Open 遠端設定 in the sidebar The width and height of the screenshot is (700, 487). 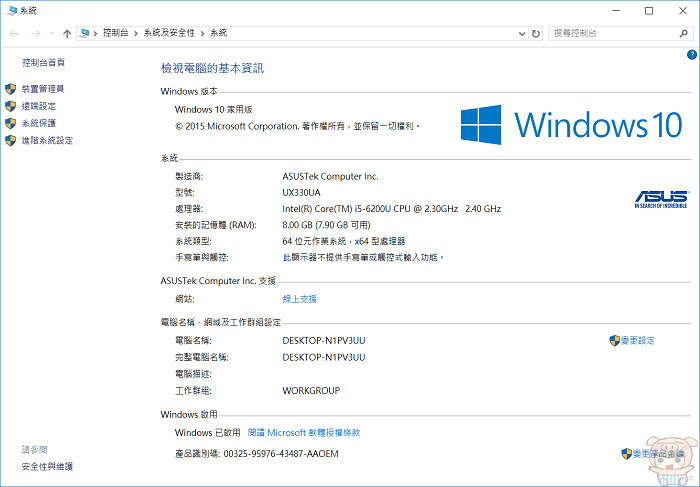click(39, 106)
